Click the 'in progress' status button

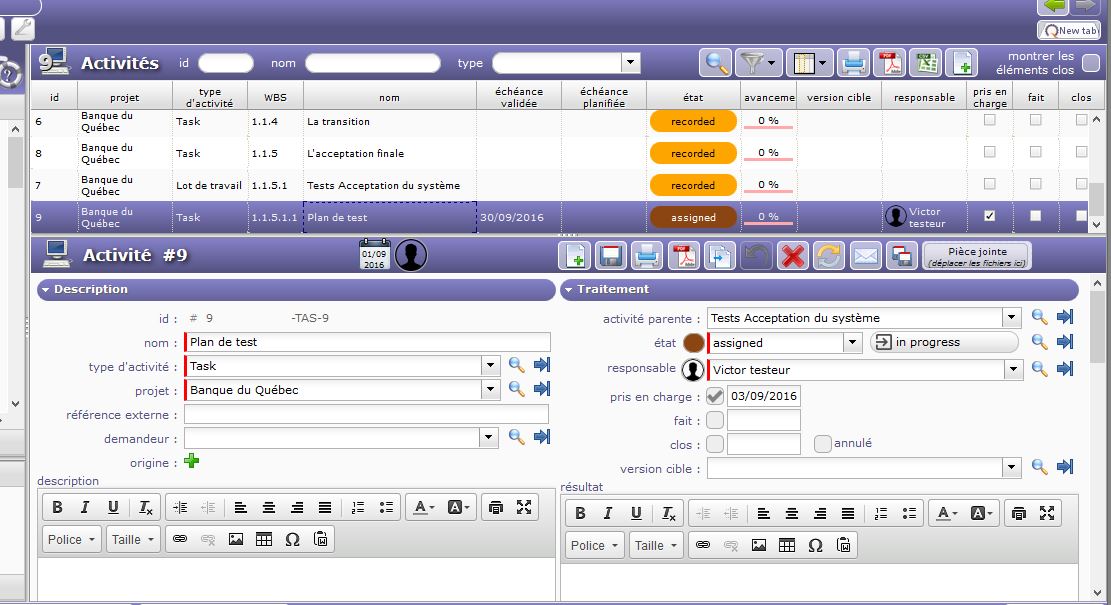944,342
